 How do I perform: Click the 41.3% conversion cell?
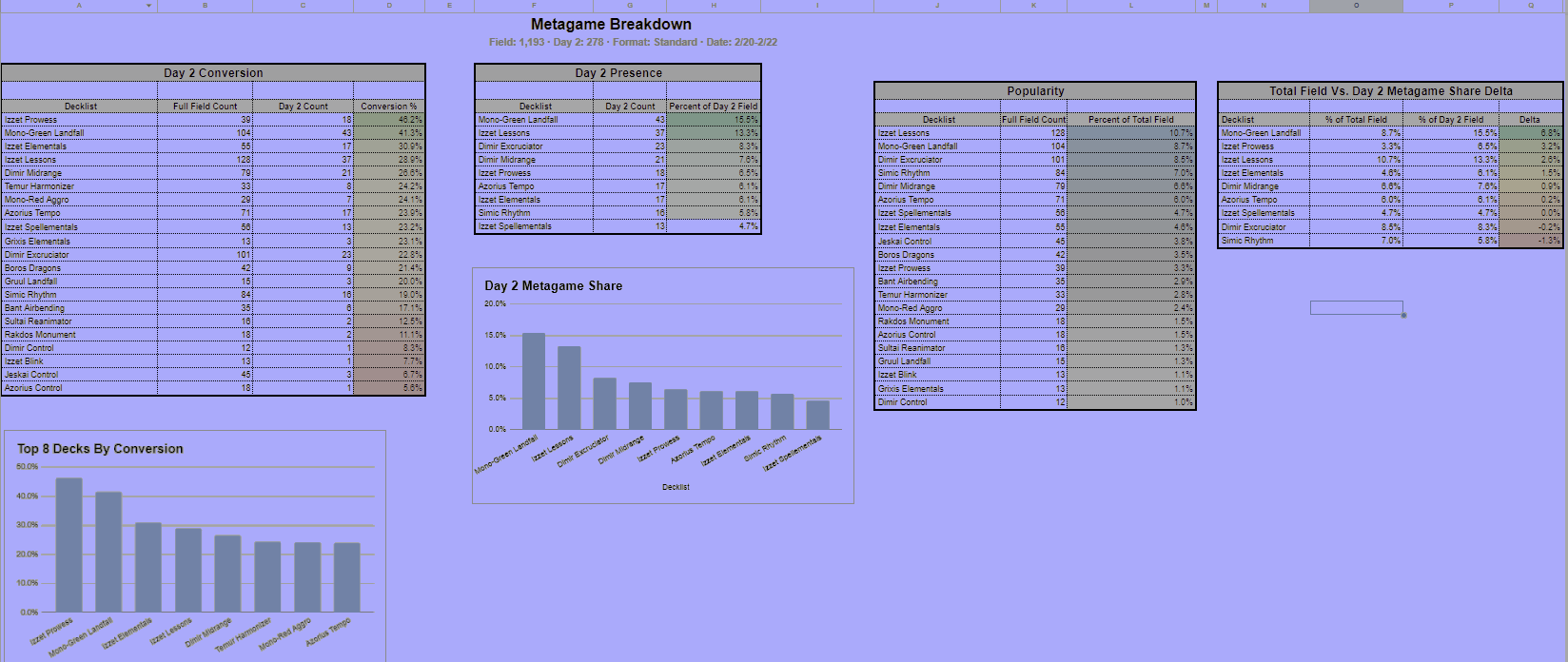point(389,133)
